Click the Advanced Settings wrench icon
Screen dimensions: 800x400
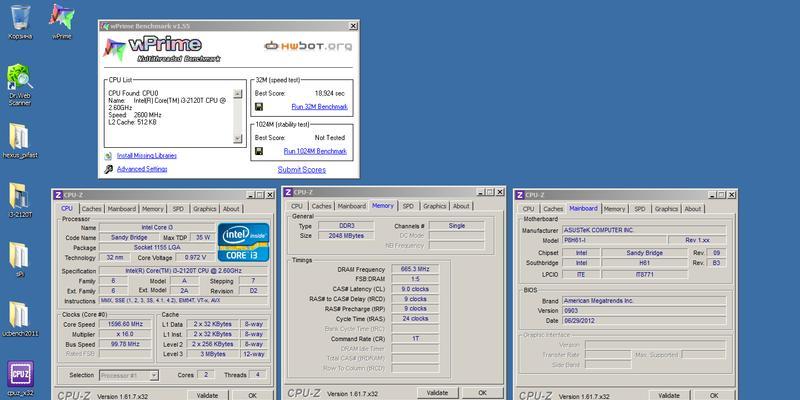tap(108, 169)
